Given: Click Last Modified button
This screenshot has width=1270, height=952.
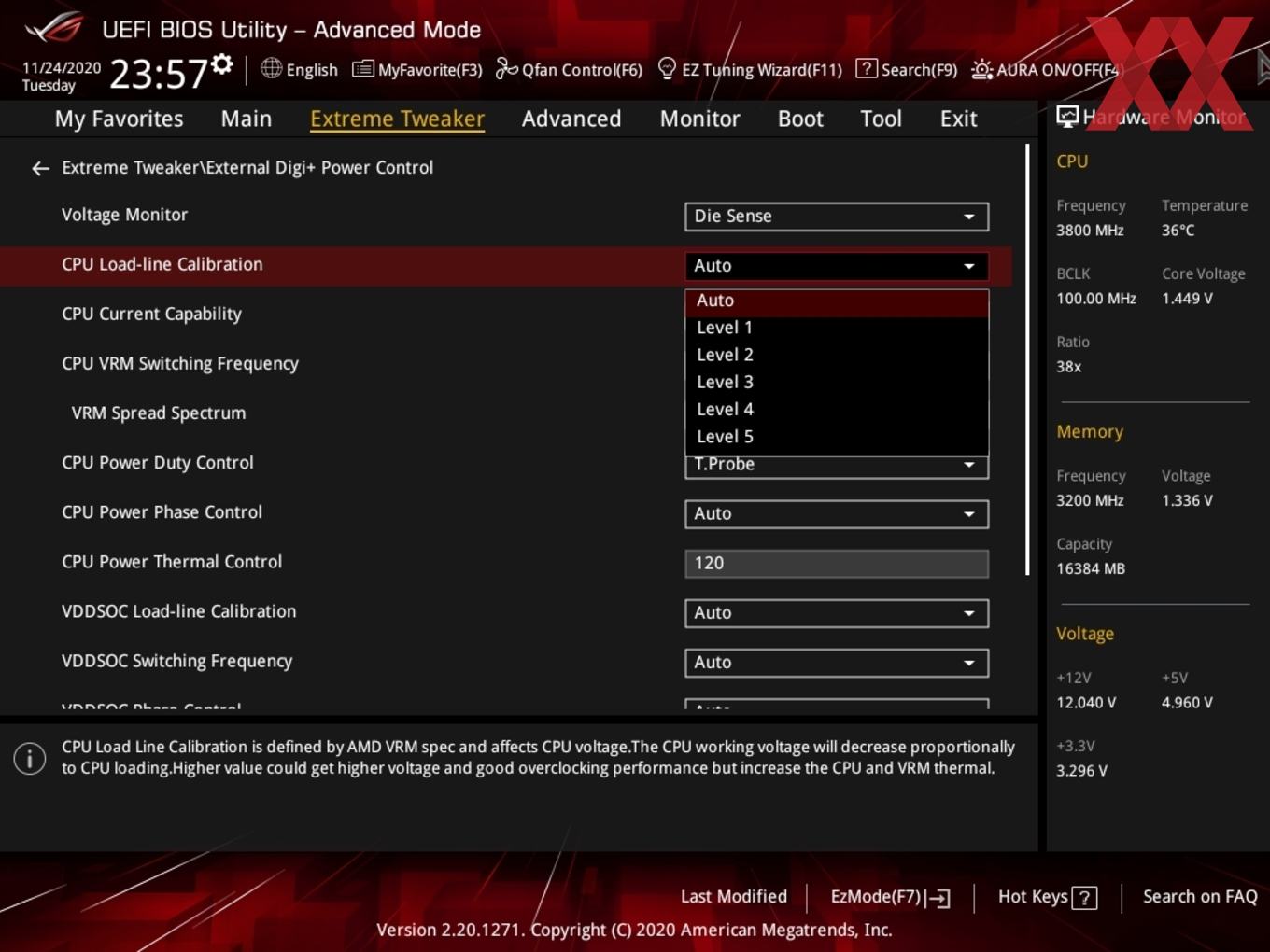Looking at the screenshot, I should [x=734, y=897].
